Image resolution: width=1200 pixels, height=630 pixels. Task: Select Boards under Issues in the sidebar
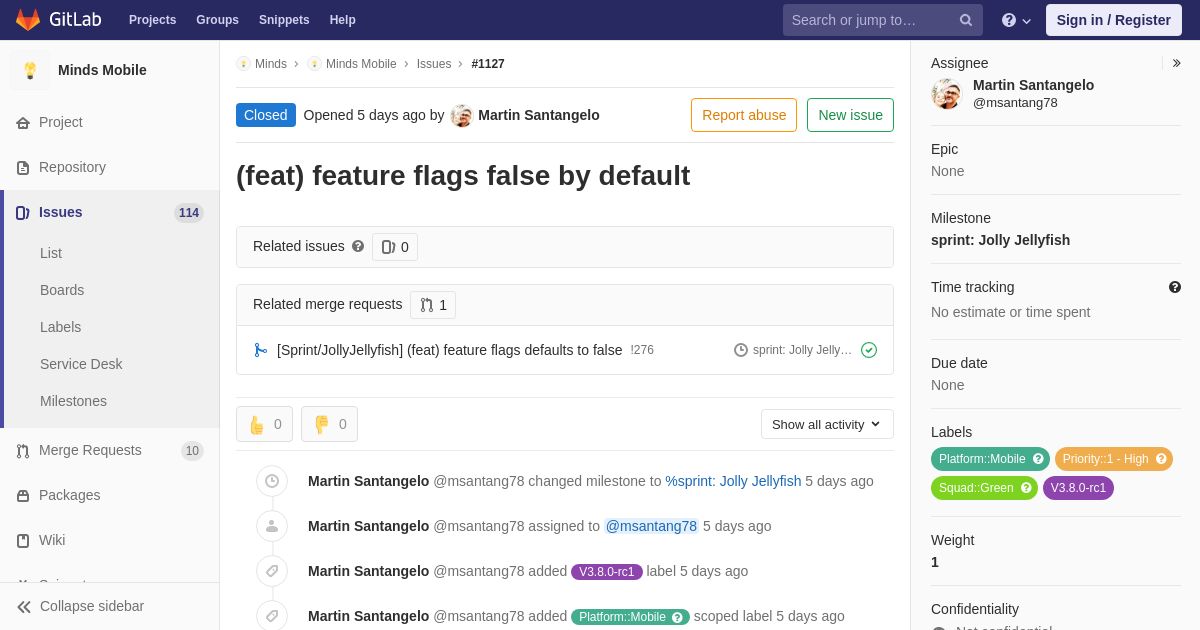pos(62,290)
